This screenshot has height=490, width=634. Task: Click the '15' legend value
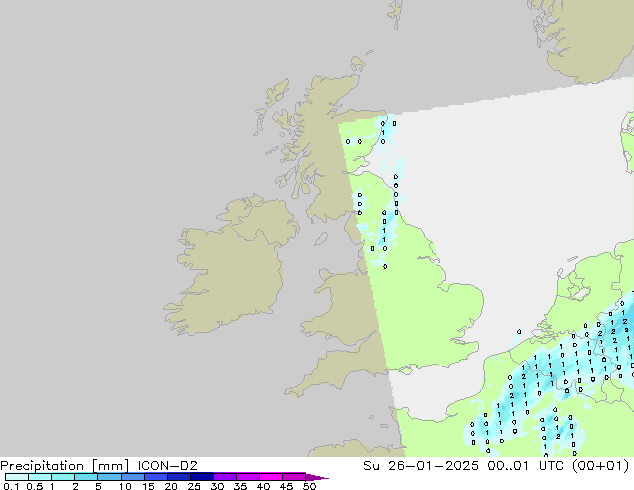pyautogui.click(x=148, y=486)
